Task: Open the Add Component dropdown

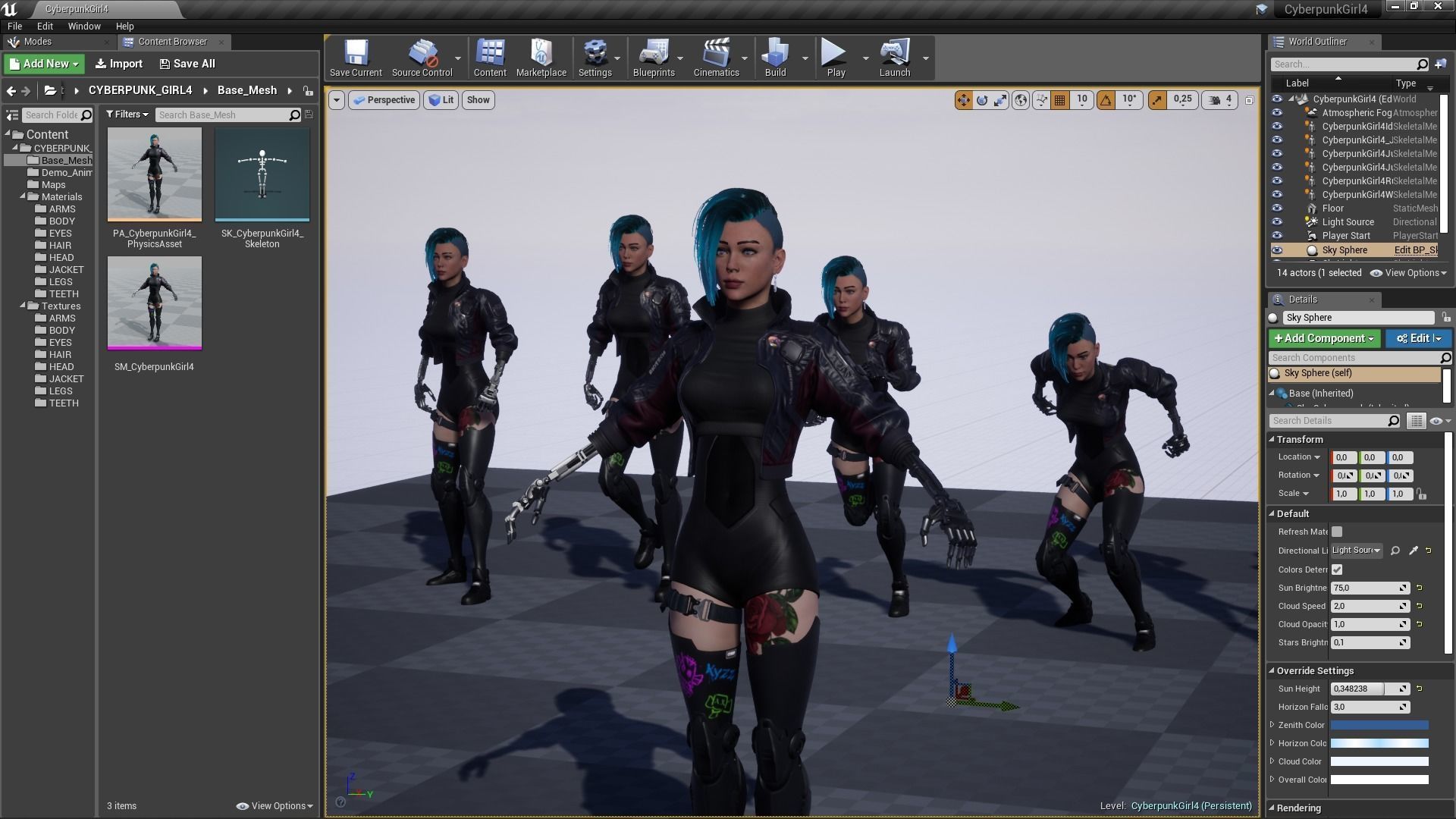Action: (x=1325, y=338)
